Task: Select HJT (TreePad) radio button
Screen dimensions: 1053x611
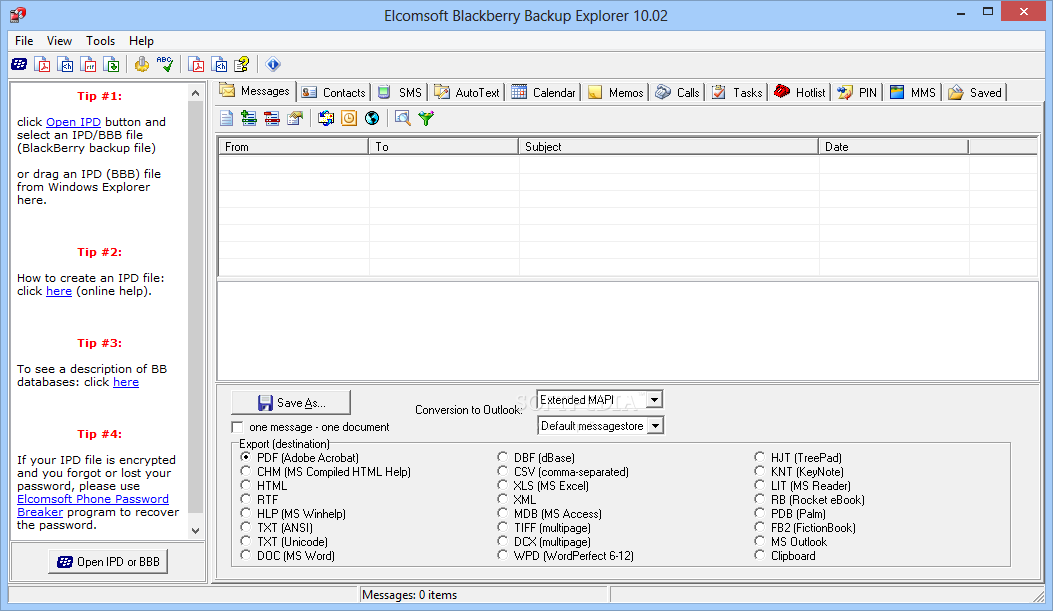Action: (x=760, y=457)
